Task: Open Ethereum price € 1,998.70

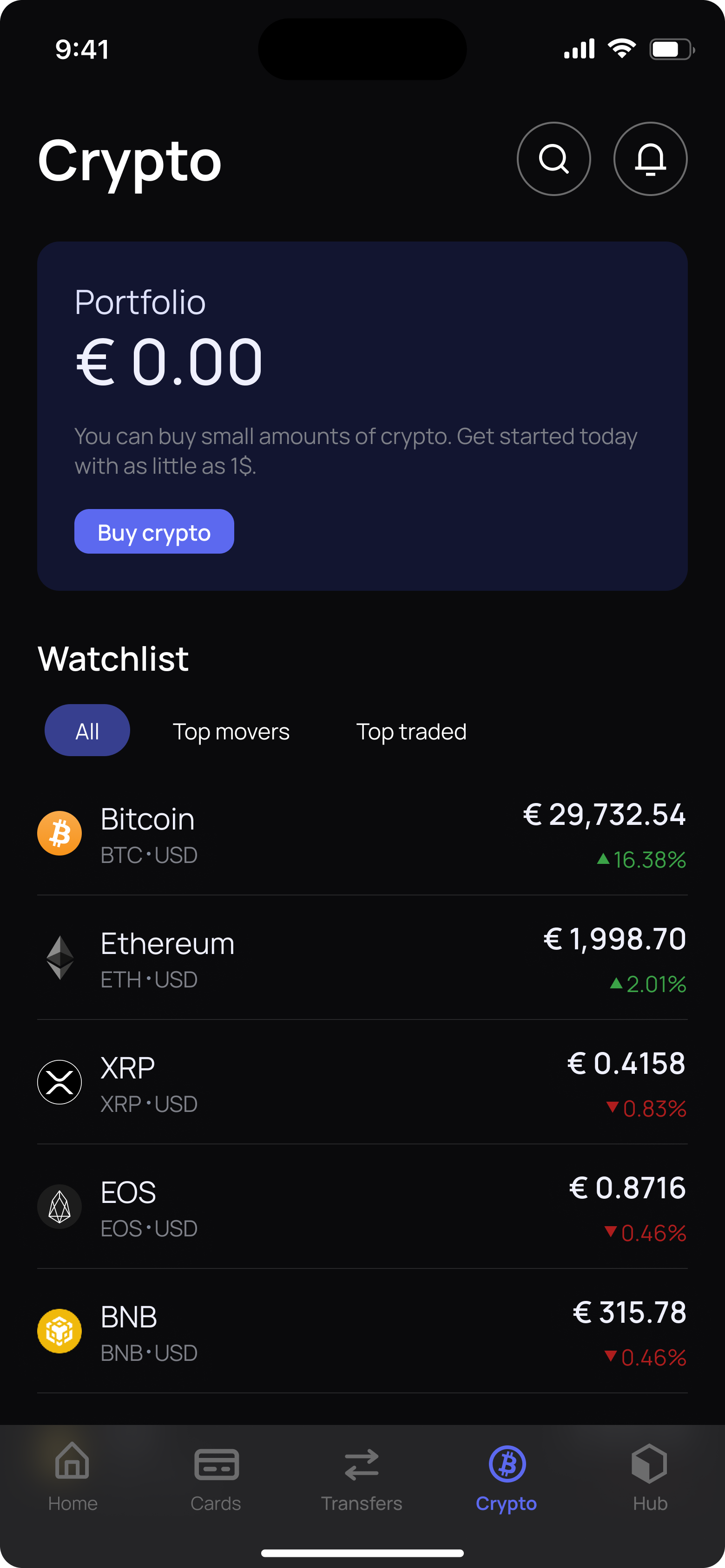Action: click(x=614, y=939)
